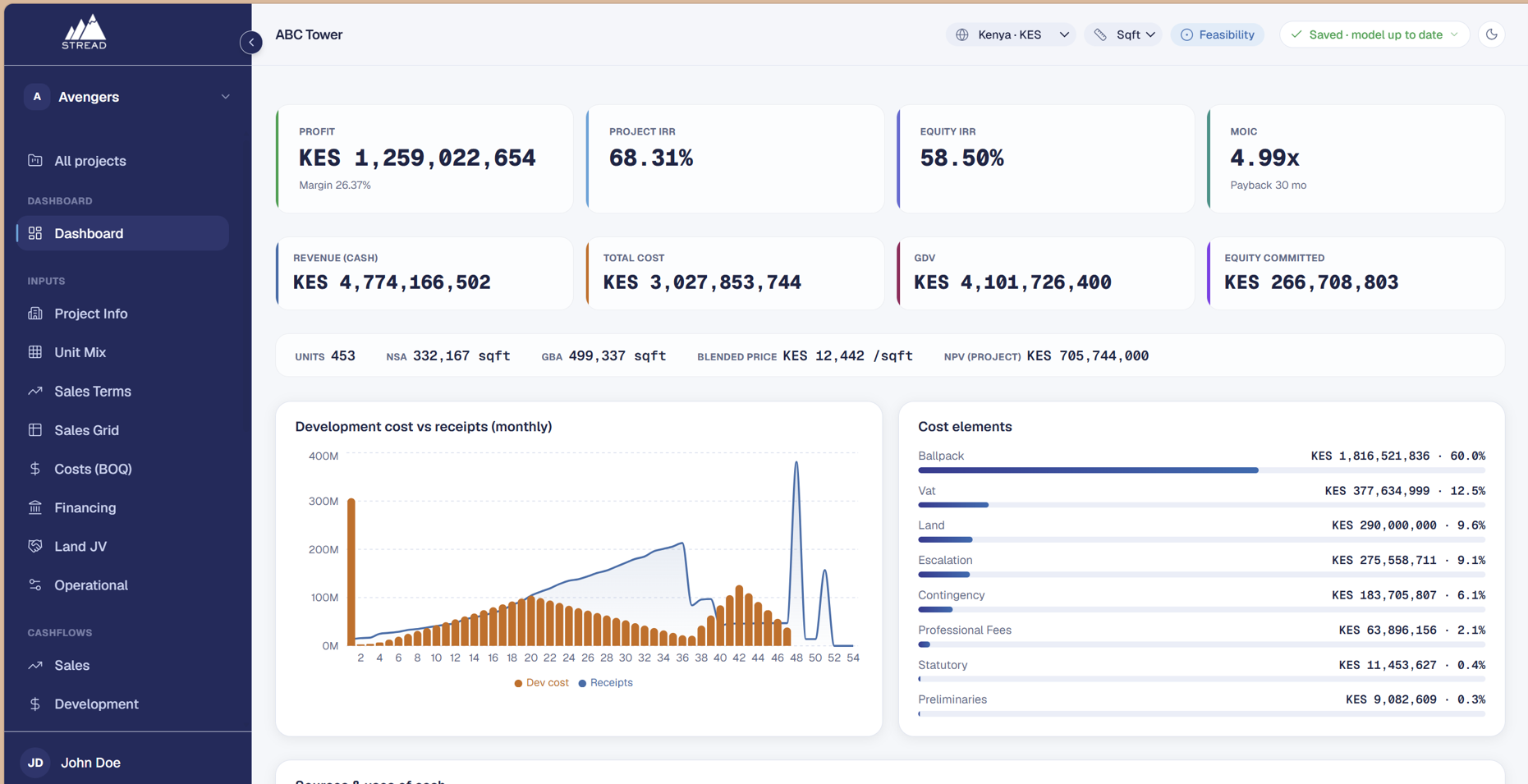
Task: Open the Land JV page
Action: click(122, 546)
